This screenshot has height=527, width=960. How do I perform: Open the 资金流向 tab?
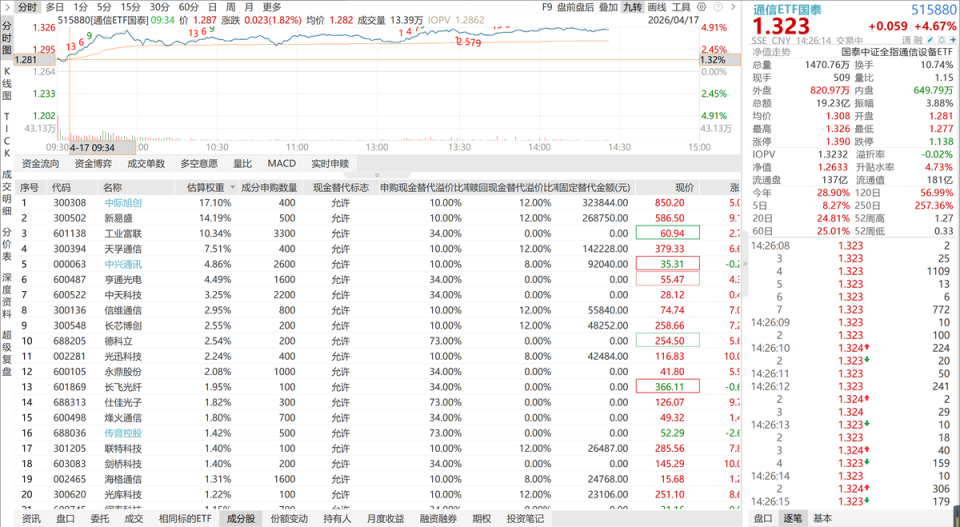pyautogui.click(x=40, y=163)
